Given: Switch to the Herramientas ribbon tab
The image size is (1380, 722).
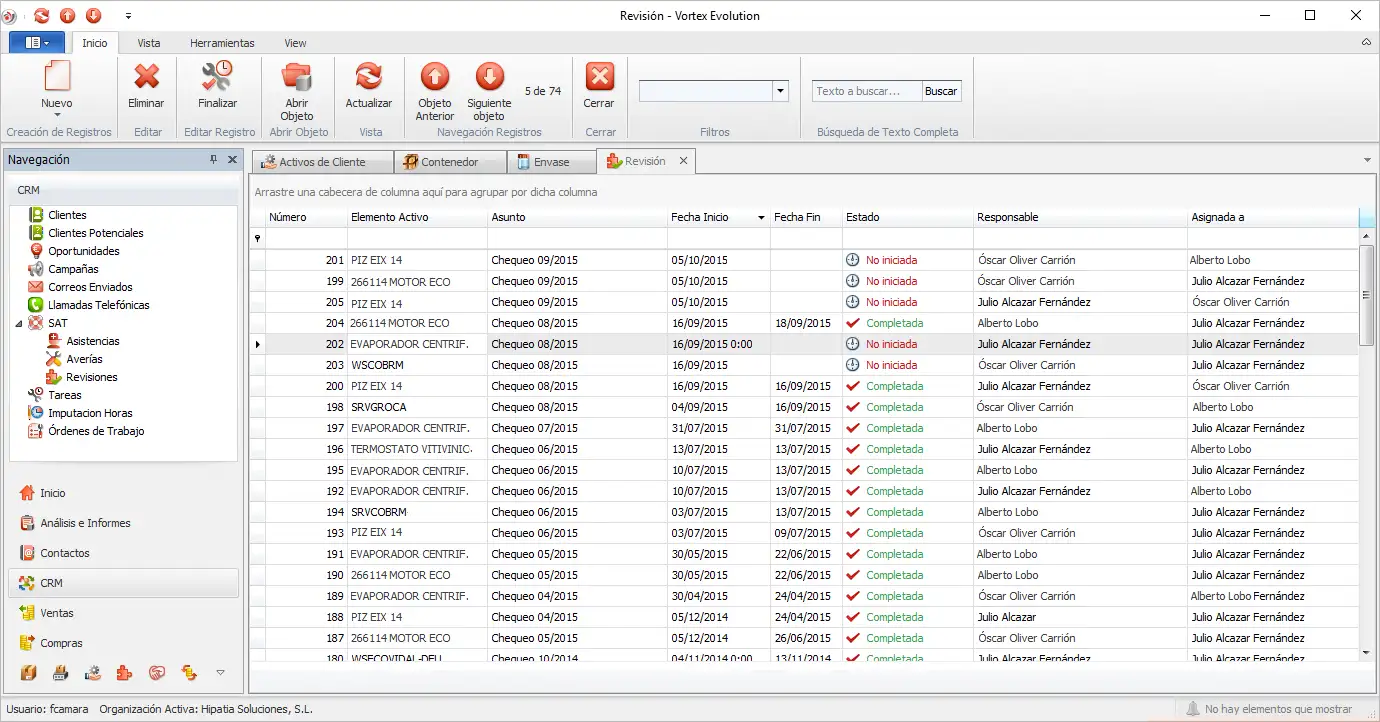Looking at the screenshot, I should (222, 43).
